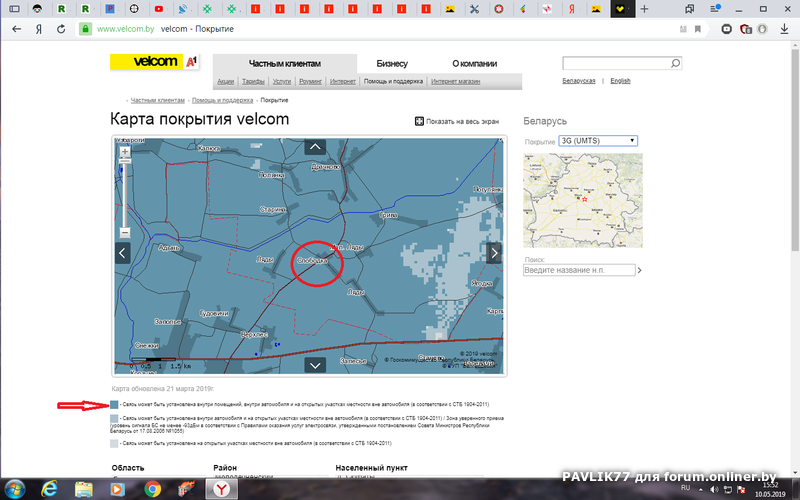Switch to the satellite dish icon tab
This screenshot has height=500, width=800.
click(183, 9)
